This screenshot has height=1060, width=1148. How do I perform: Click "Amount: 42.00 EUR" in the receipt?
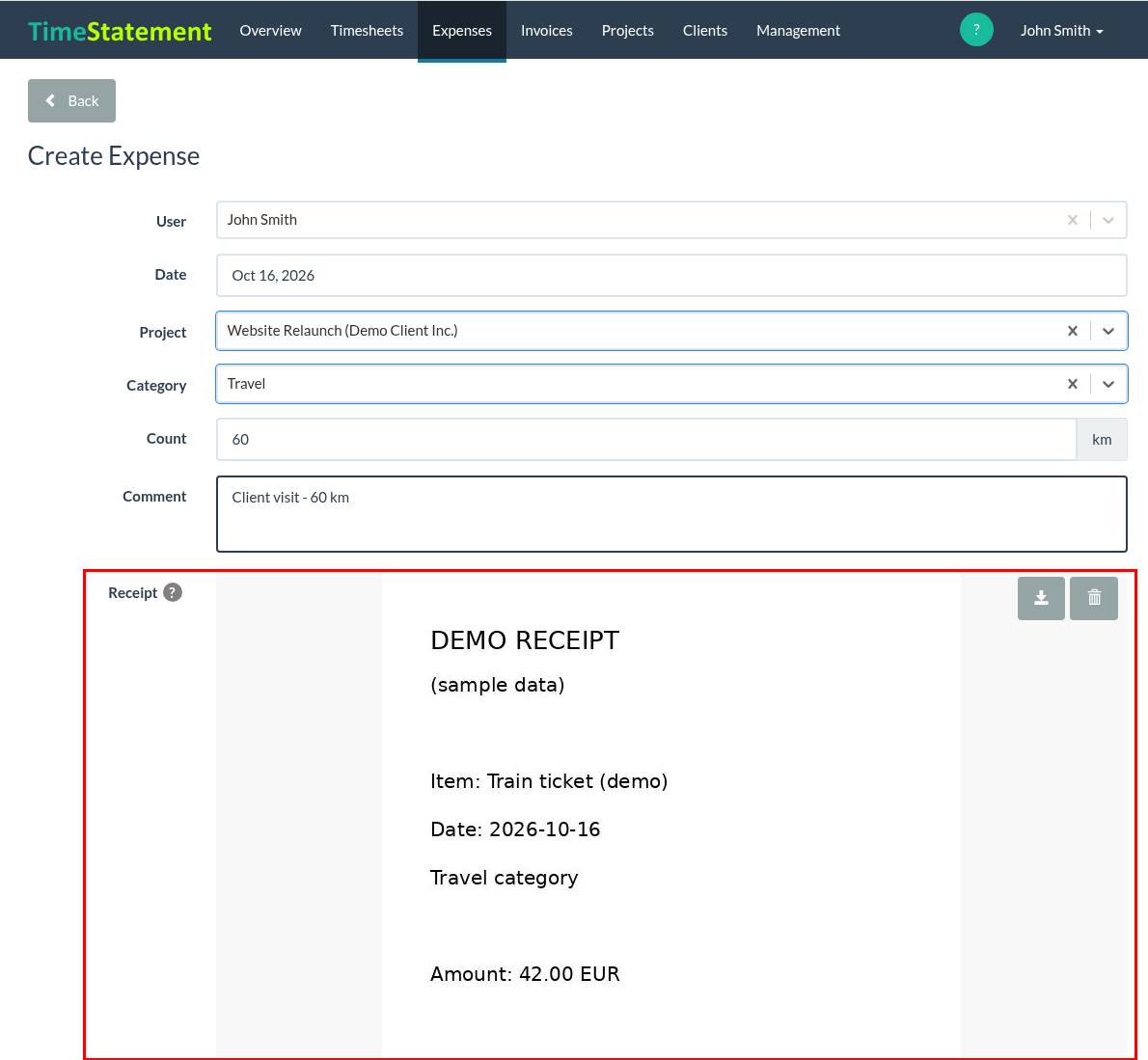coord(525,973)
